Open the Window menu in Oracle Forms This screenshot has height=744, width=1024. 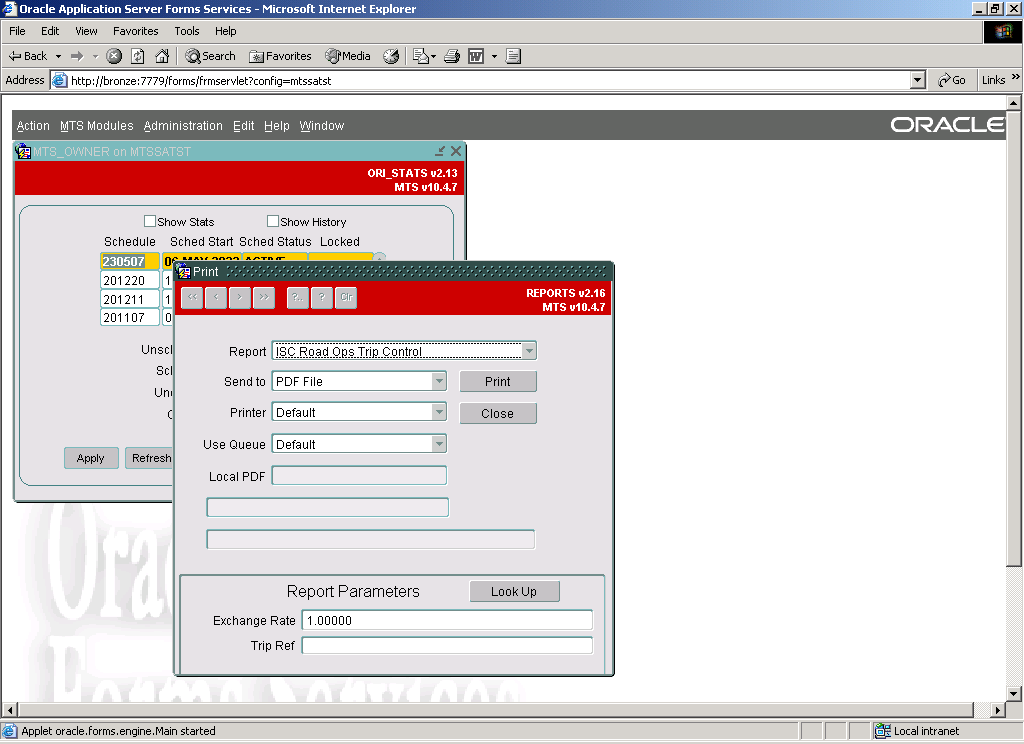[x=322, y=126]
